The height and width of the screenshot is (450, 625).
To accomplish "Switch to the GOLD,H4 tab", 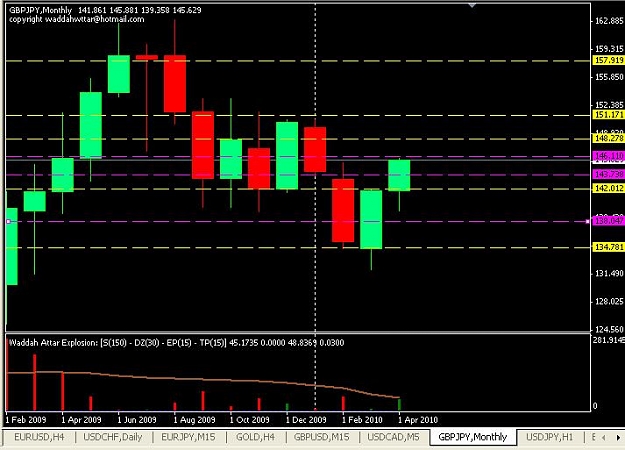I will (x=256, y=437).
